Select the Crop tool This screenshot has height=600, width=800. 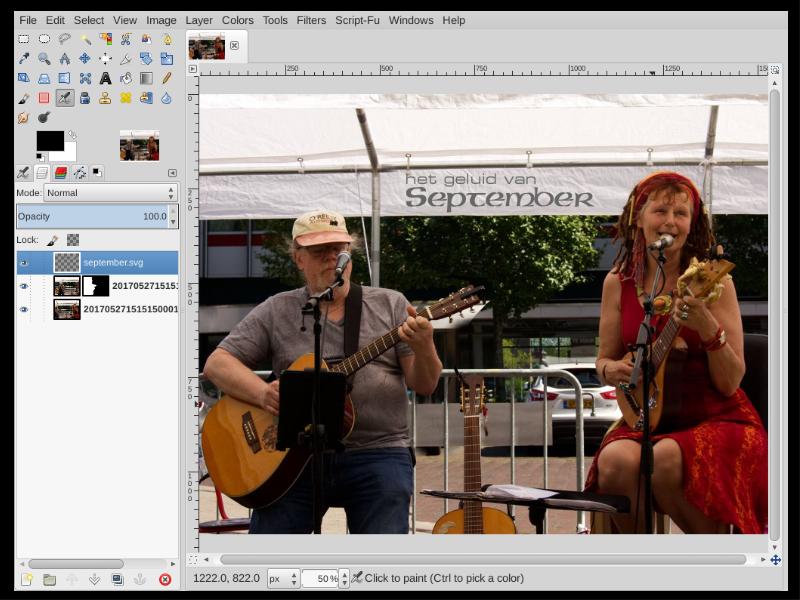click(x=126, y=59)
